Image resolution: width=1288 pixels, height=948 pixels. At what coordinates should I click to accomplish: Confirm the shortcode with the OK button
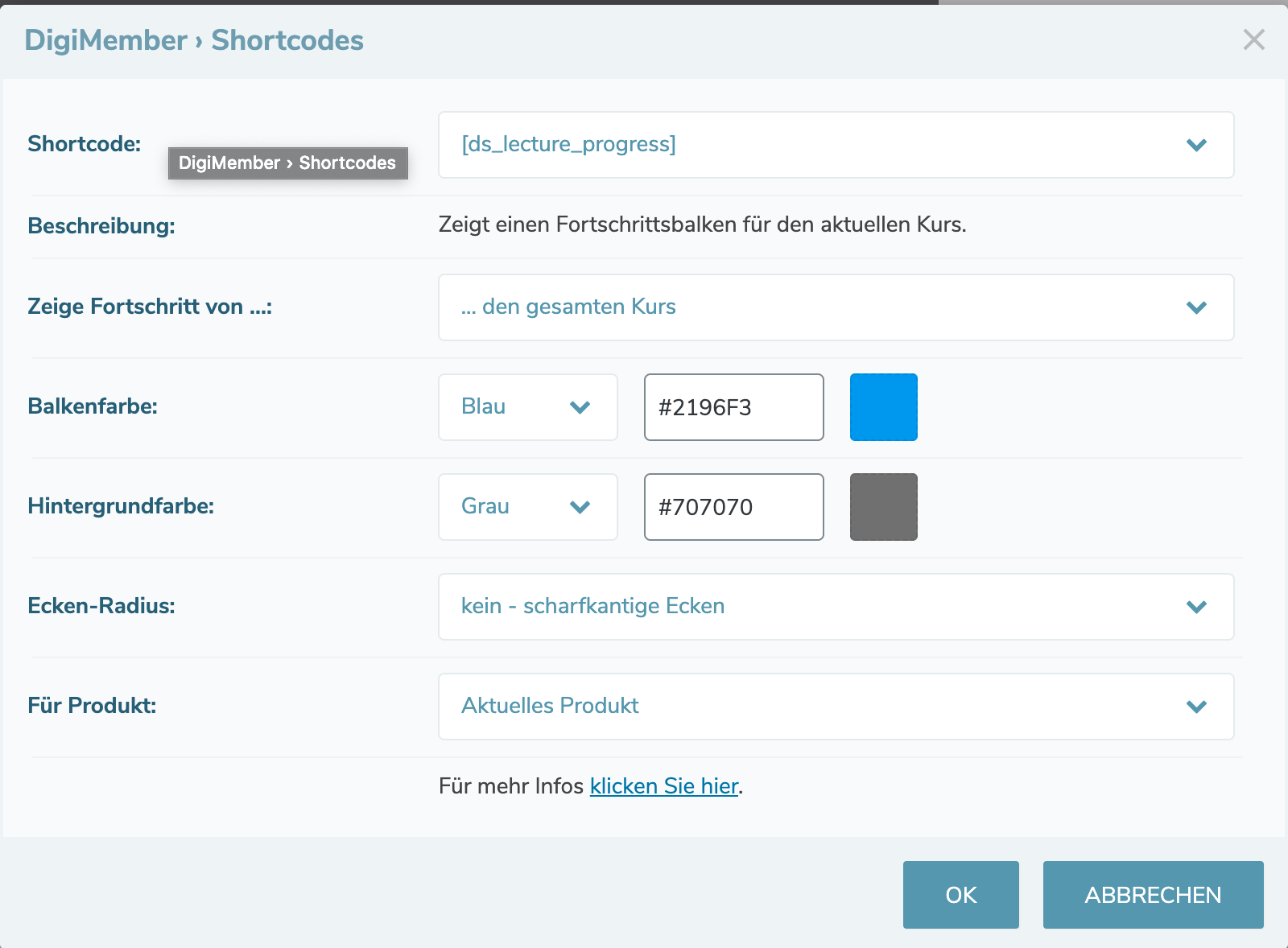960,895
